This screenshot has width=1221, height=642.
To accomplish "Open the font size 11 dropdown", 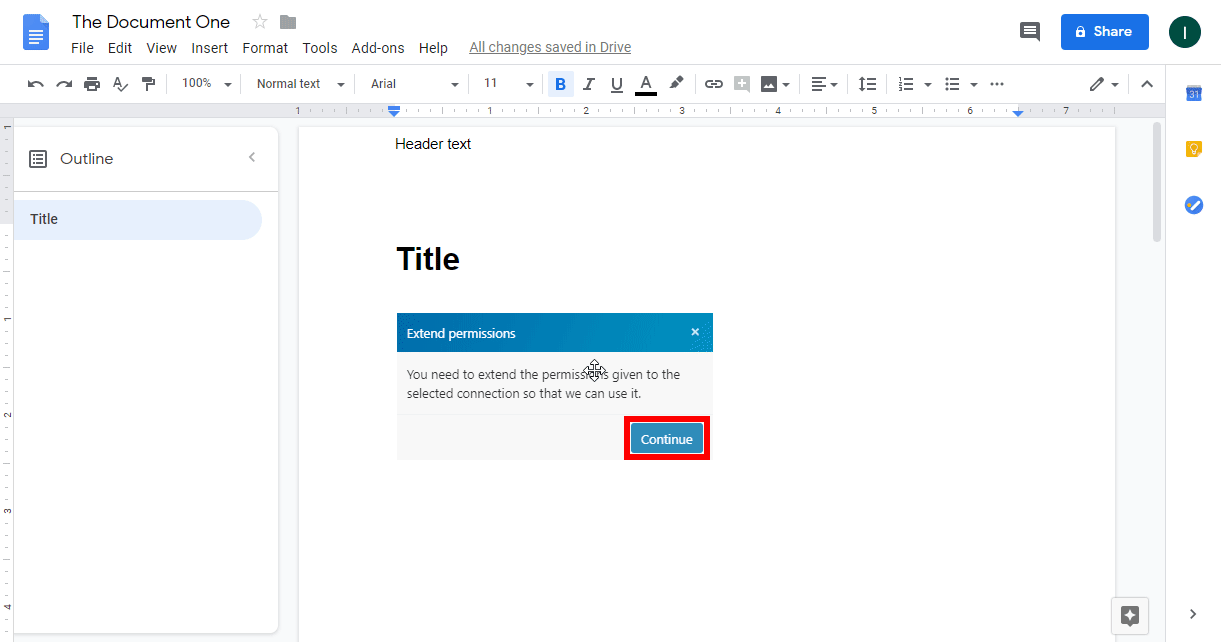I will click(507, 84).
